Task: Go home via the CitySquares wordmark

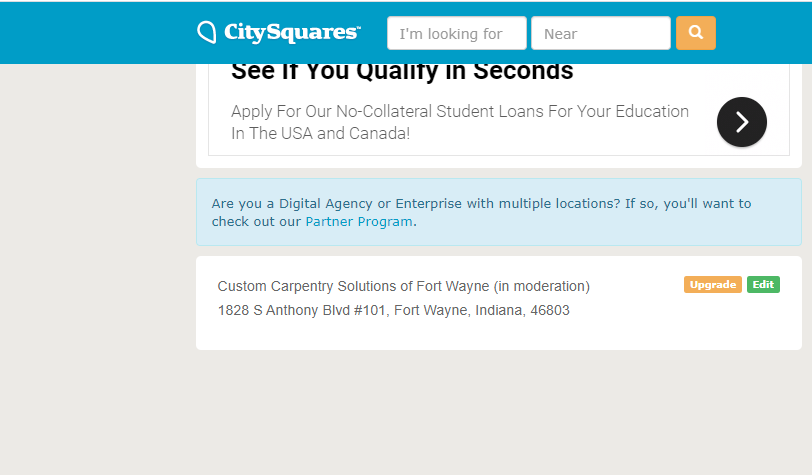Action: (291, 32)
